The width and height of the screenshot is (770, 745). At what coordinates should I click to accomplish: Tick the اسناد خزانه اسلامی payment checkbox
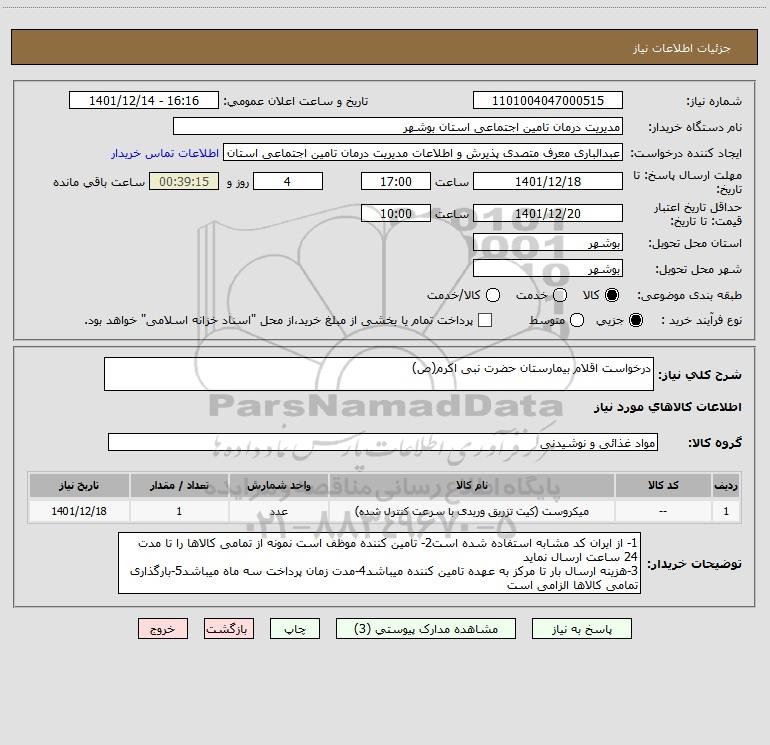coord(485,320)
